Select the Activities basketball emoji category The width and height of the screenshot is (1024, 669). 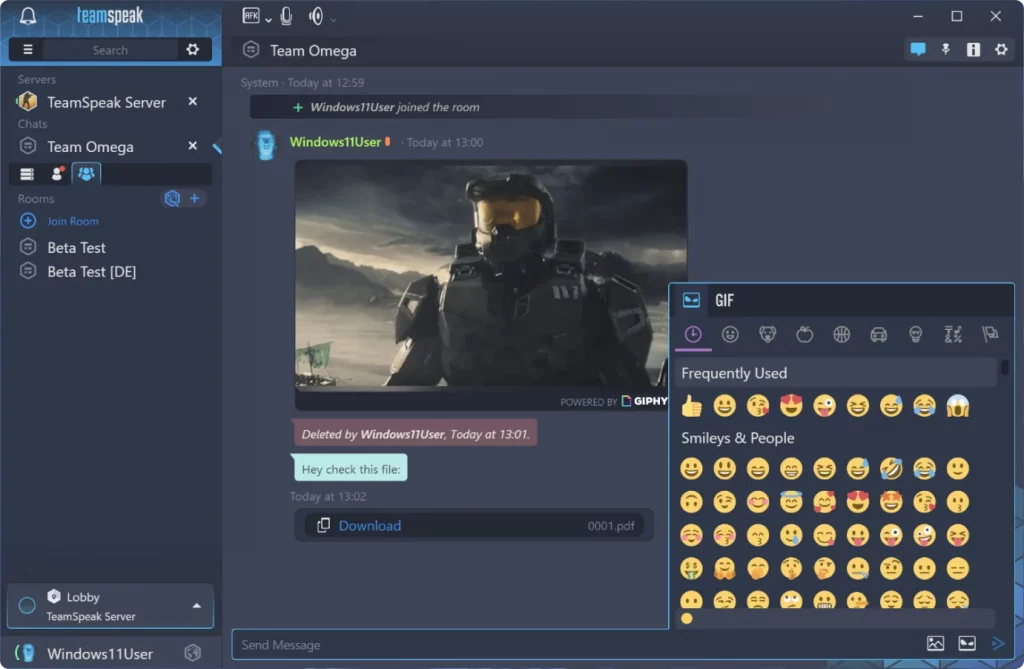pyautogui.click(x=842, y=334)
